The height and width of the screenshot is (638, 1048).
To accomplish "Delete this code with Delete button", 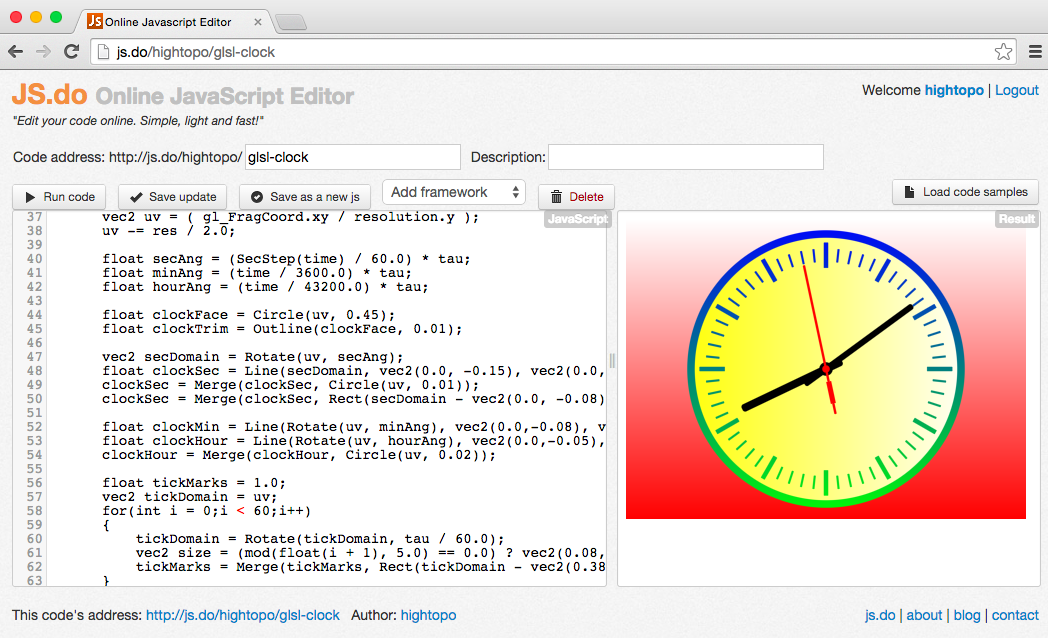I will [576, 197].
